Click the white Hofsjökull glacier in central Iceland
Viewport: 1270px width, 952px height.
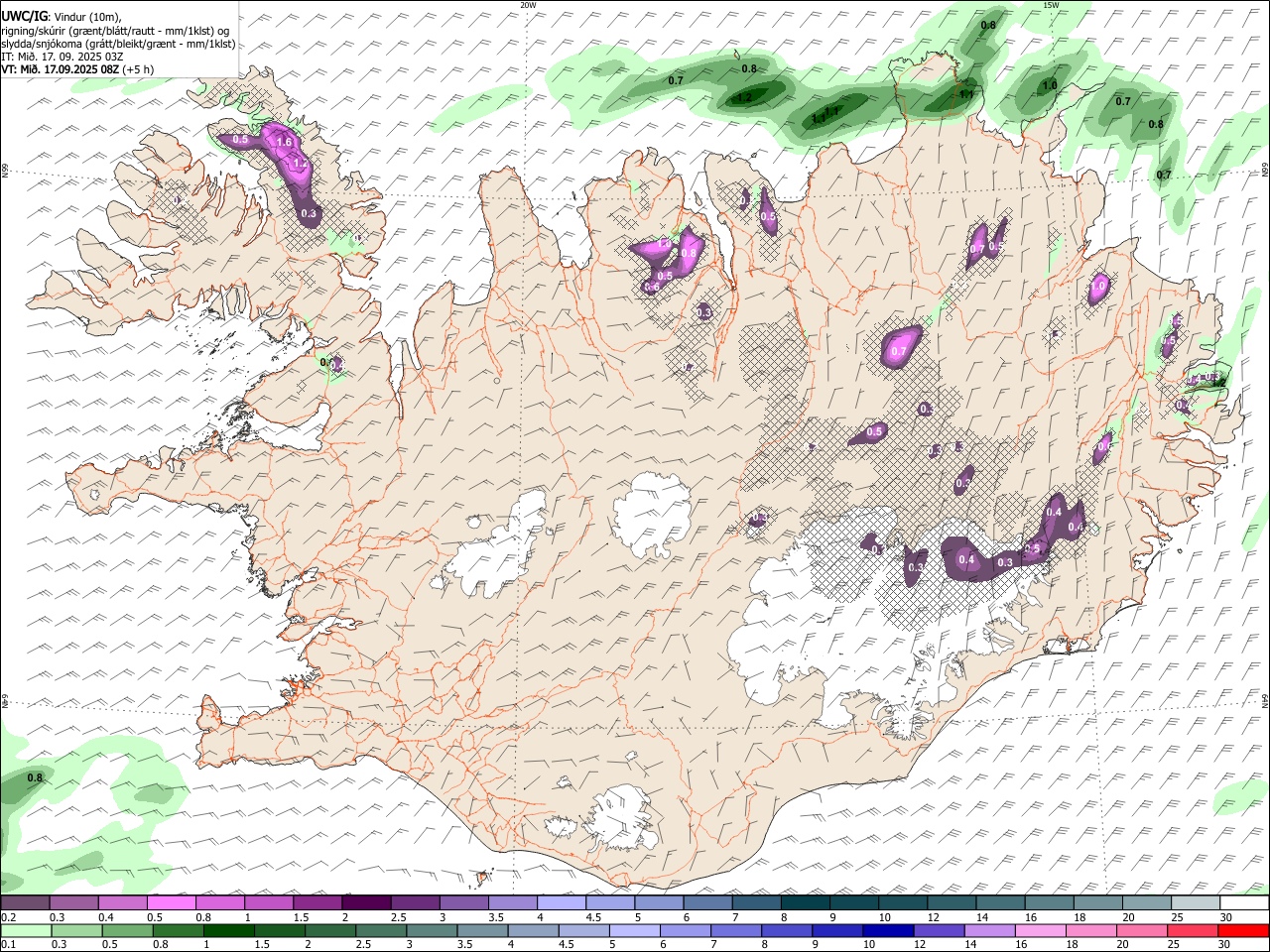coord(652,515)
